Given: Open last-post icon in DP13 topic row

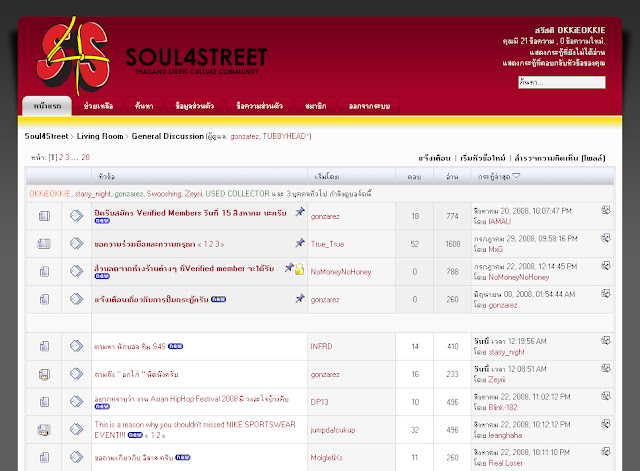Looking at the screenshot, I should pyautogui.click(x=606, y=396).
